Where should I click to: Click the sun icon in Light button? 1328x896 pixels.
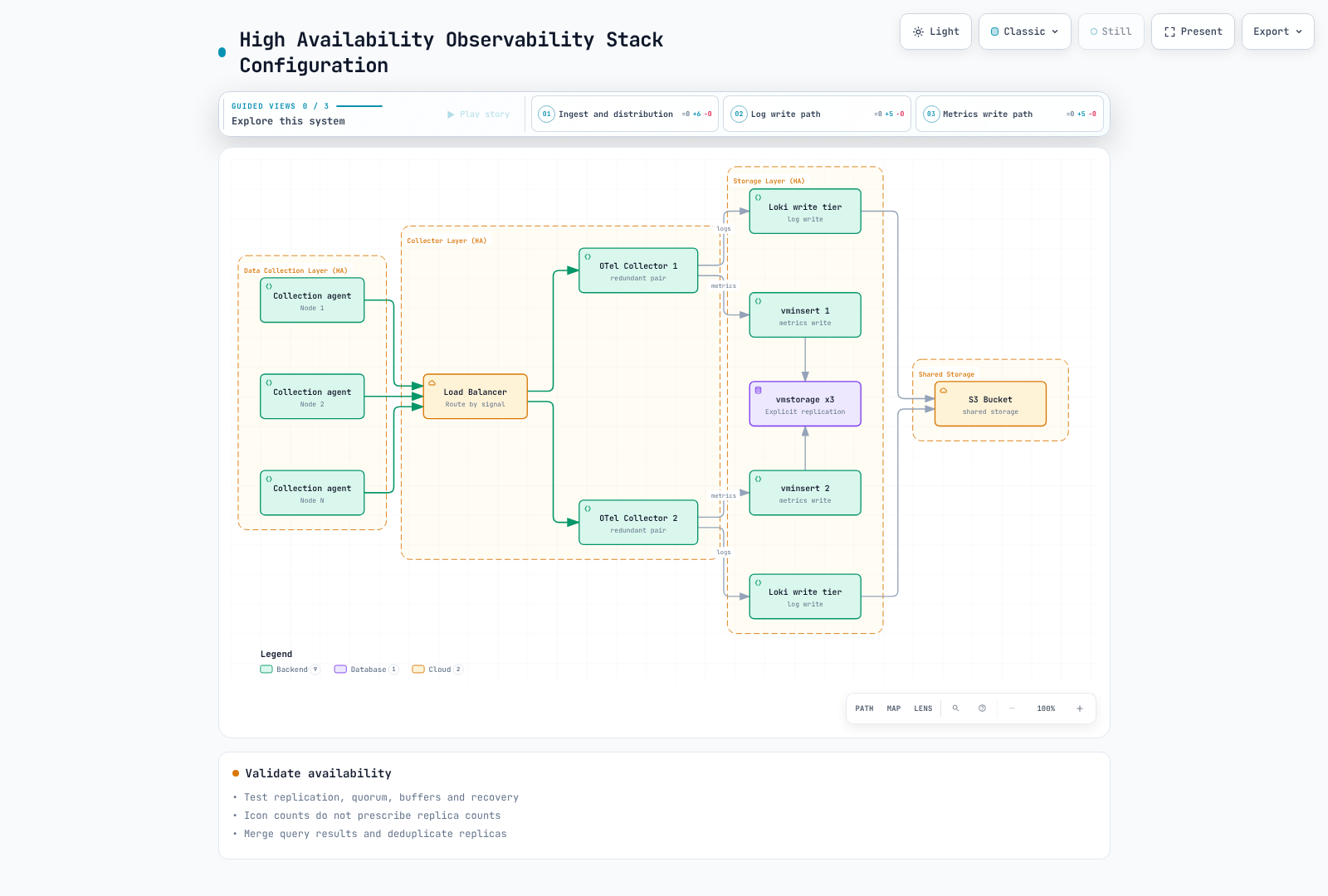(x=918, y=32)
